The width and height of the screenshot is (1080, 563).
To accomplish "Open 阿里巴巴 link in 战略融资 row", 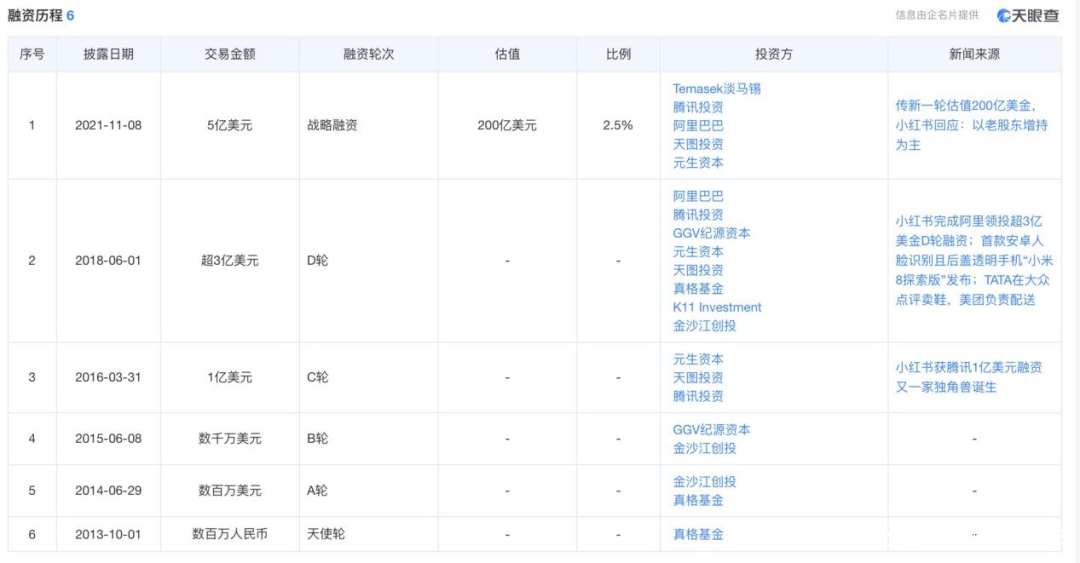I will pyautogui.click(x=698, y=126).
